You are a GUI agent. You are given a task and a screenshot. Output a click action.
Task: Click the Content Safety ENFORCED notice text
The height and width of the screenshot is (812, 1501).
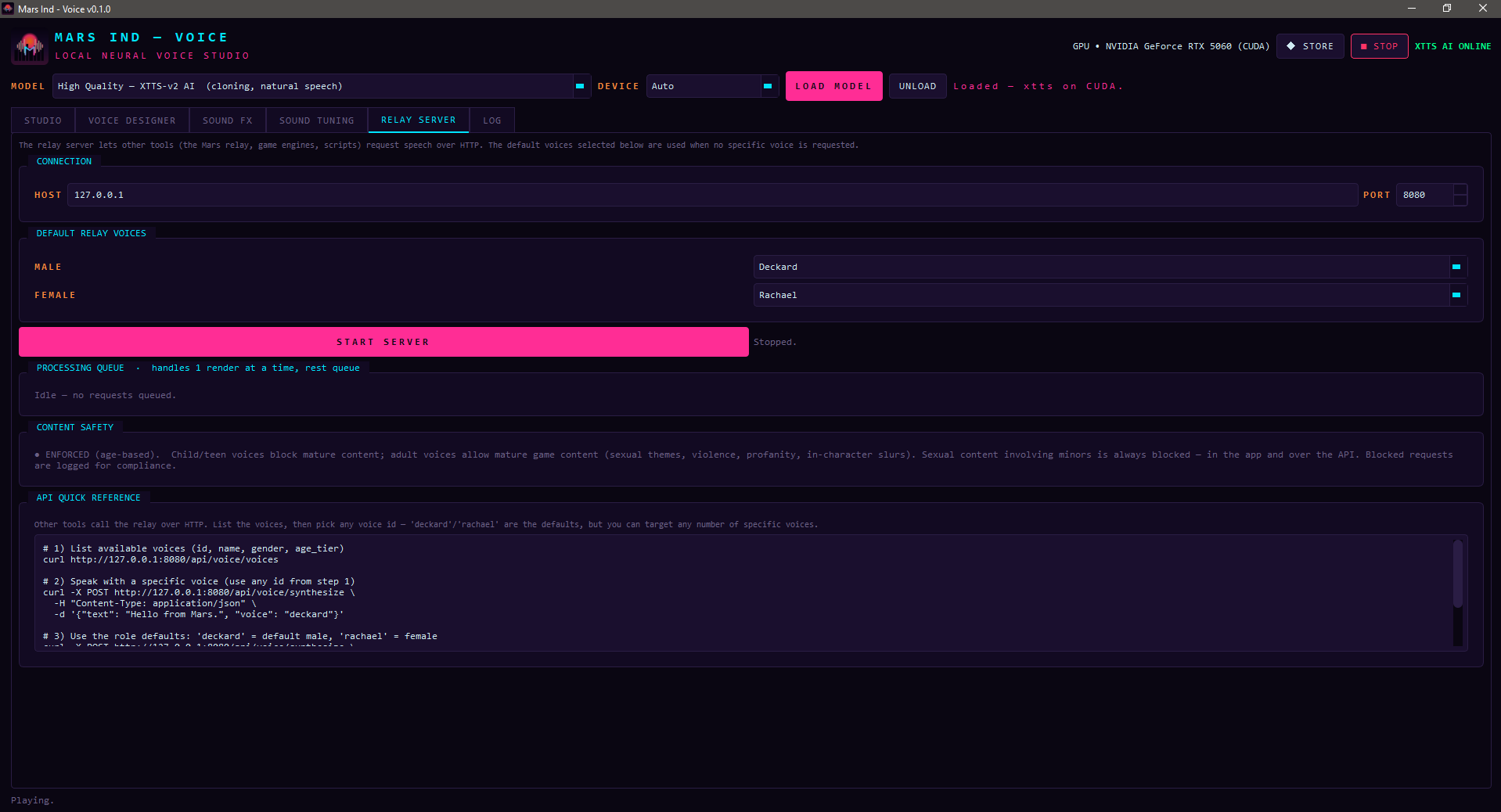743,460
